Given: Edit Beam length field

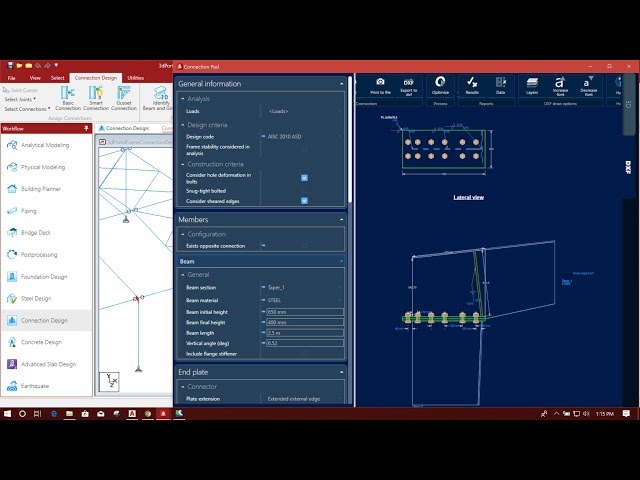Looking at the screenshot, I should 304,333.
